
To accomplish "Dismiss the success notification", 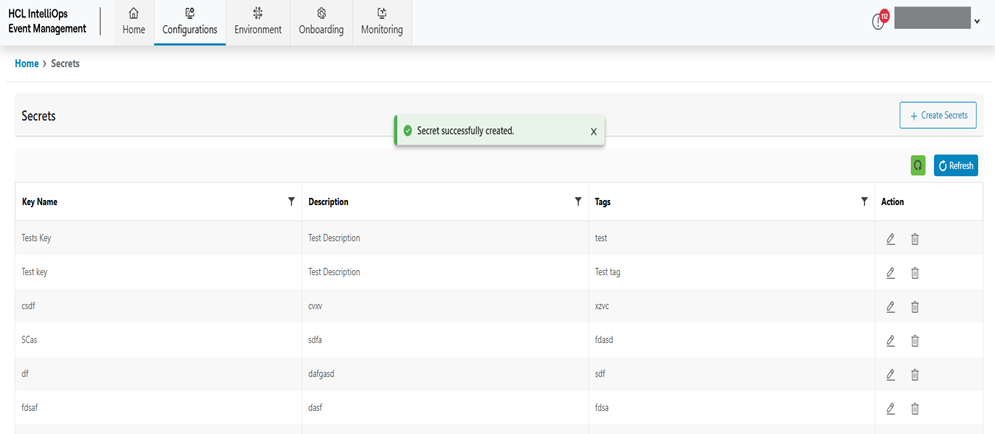I will tap(593, 131).
